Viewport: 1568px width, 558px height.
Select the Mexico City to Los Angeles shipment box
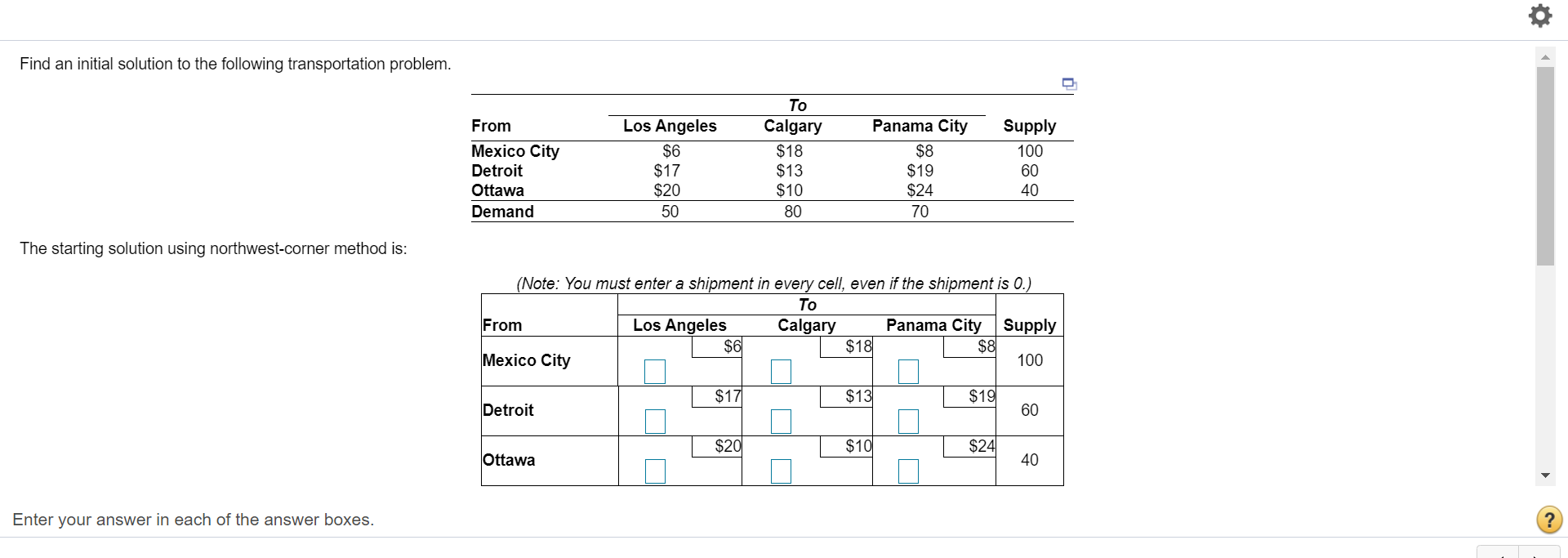pyautogui.click(x=654, y=371)
